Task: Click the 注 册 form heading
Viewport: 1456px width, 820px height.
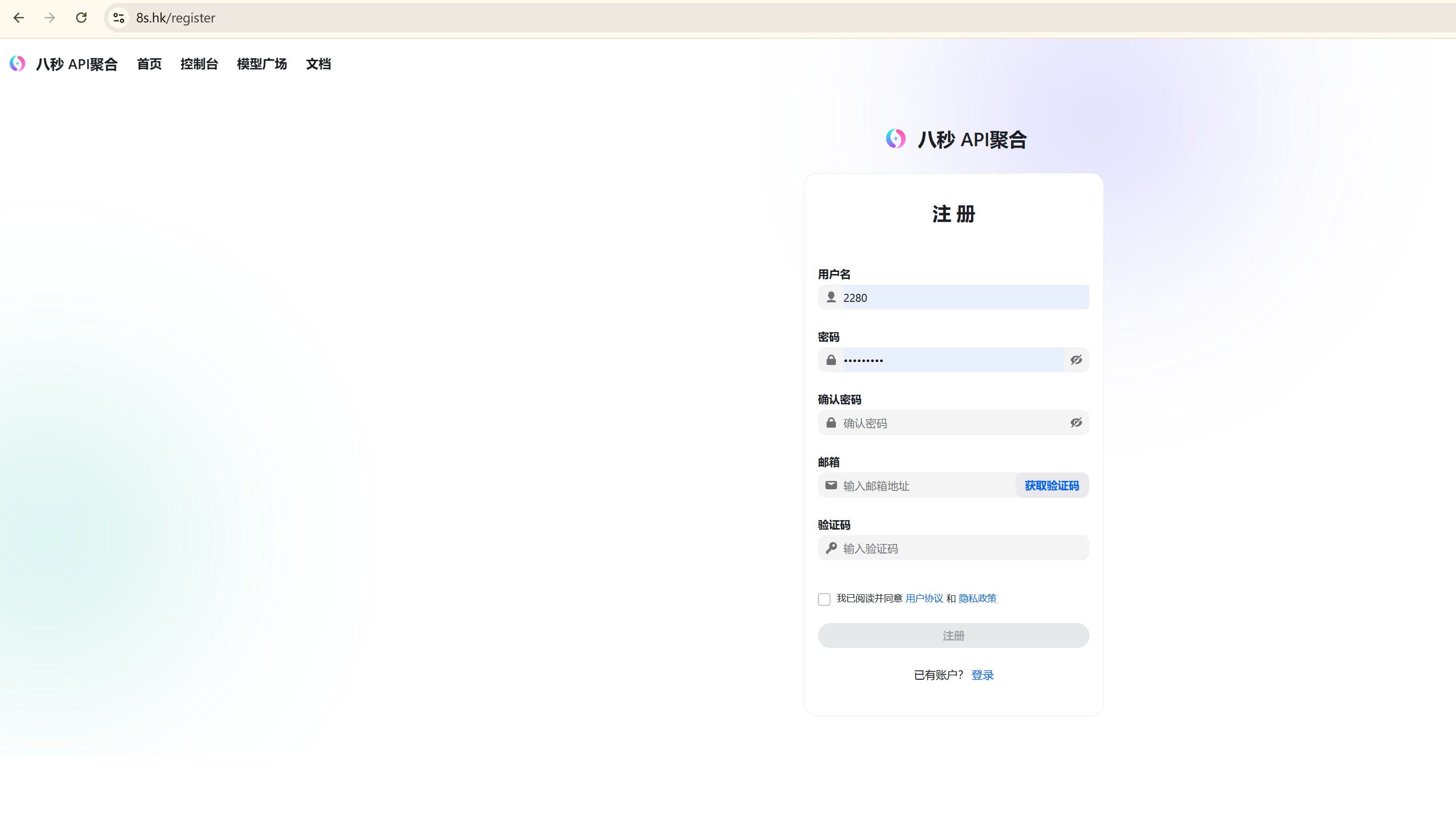Action: [954, 214]
